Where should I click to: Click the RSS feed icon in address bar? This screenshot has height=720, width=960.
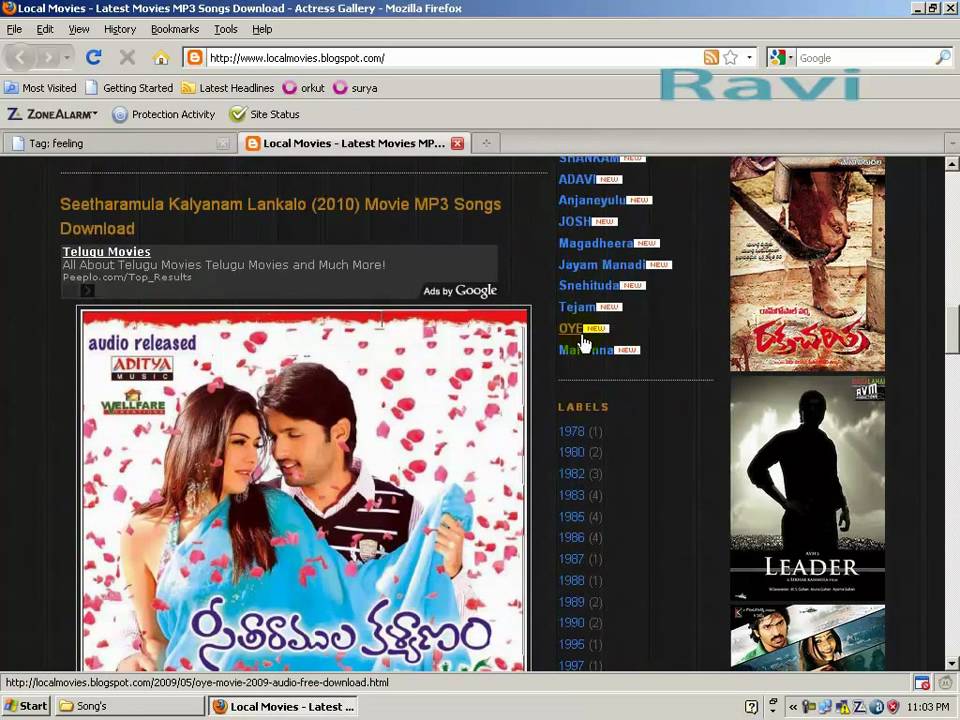pyautogui.click(x=711, y=58)
